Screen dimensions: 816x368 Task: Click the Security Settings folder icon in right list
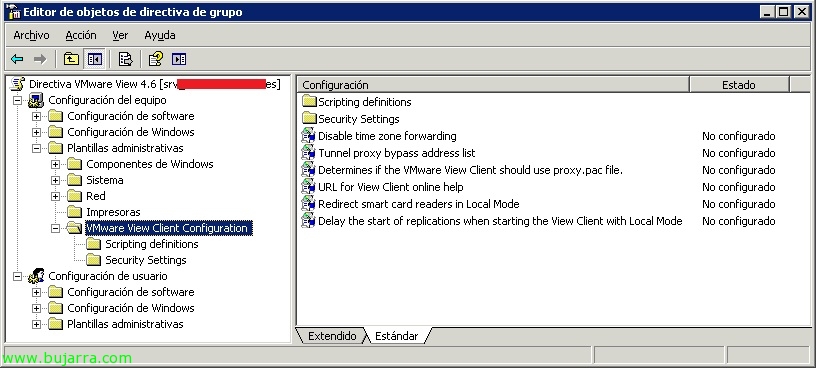point(309,118)
